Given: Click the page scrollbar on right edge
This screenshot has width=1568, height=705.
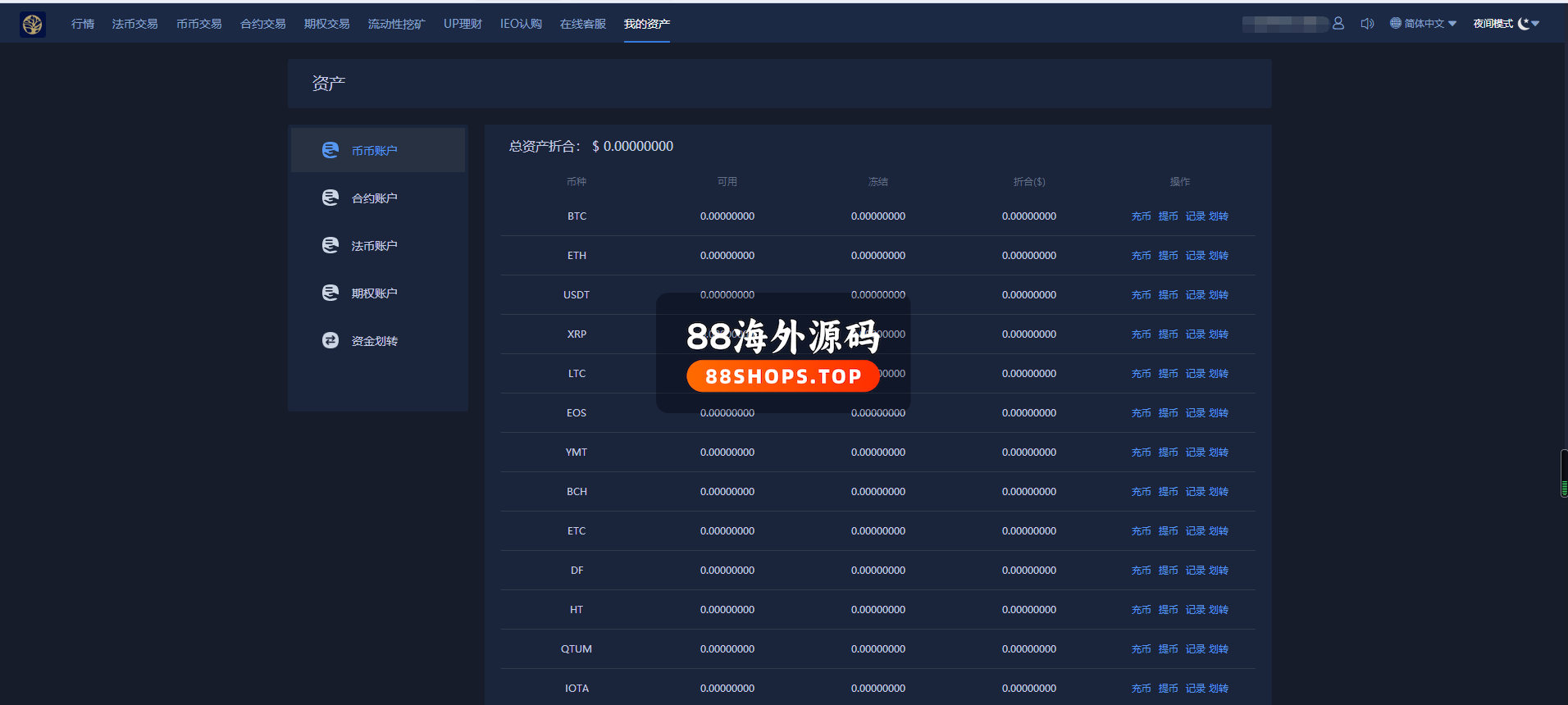Looking at the screenshot, I should tap(1564, 473).
